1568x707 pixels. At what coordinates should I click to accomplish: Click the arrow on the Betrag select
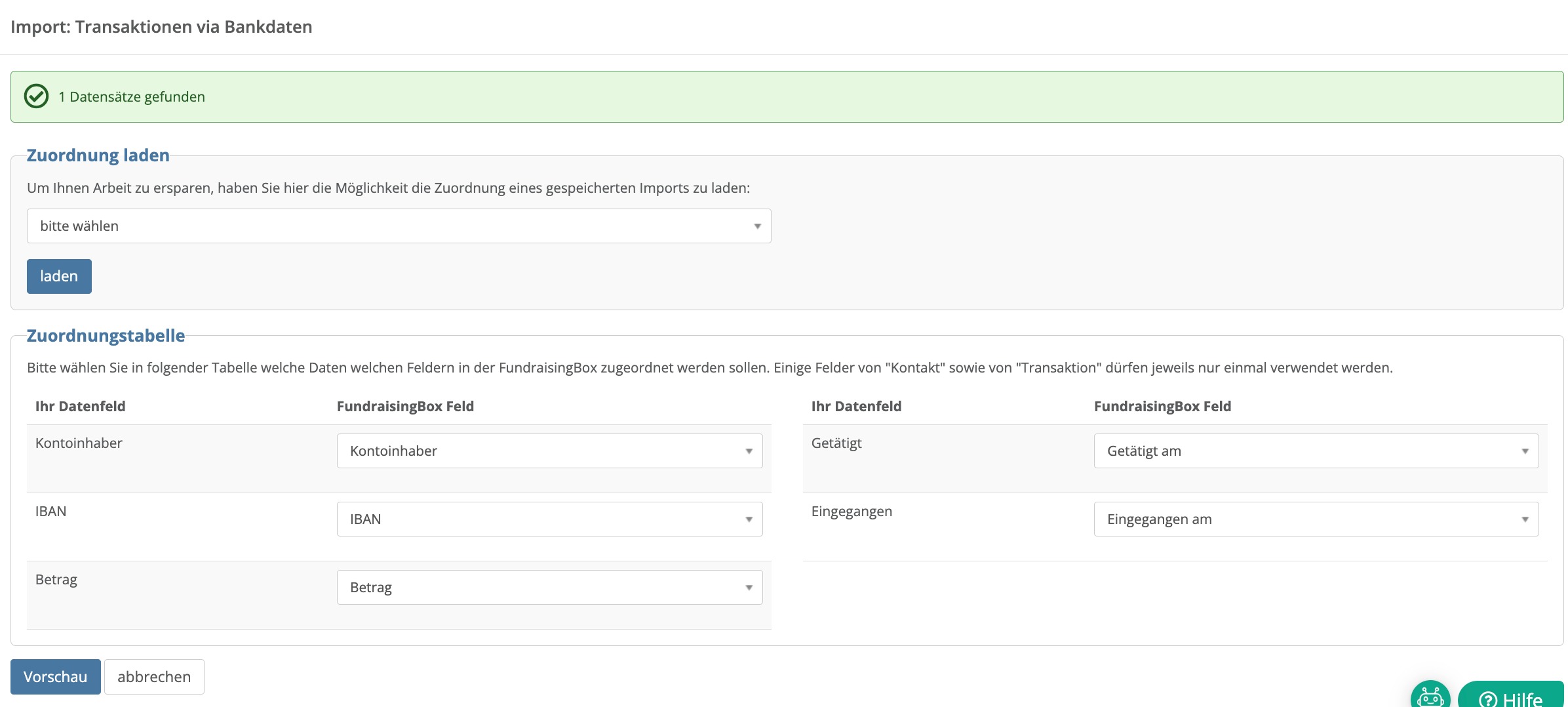749,588
